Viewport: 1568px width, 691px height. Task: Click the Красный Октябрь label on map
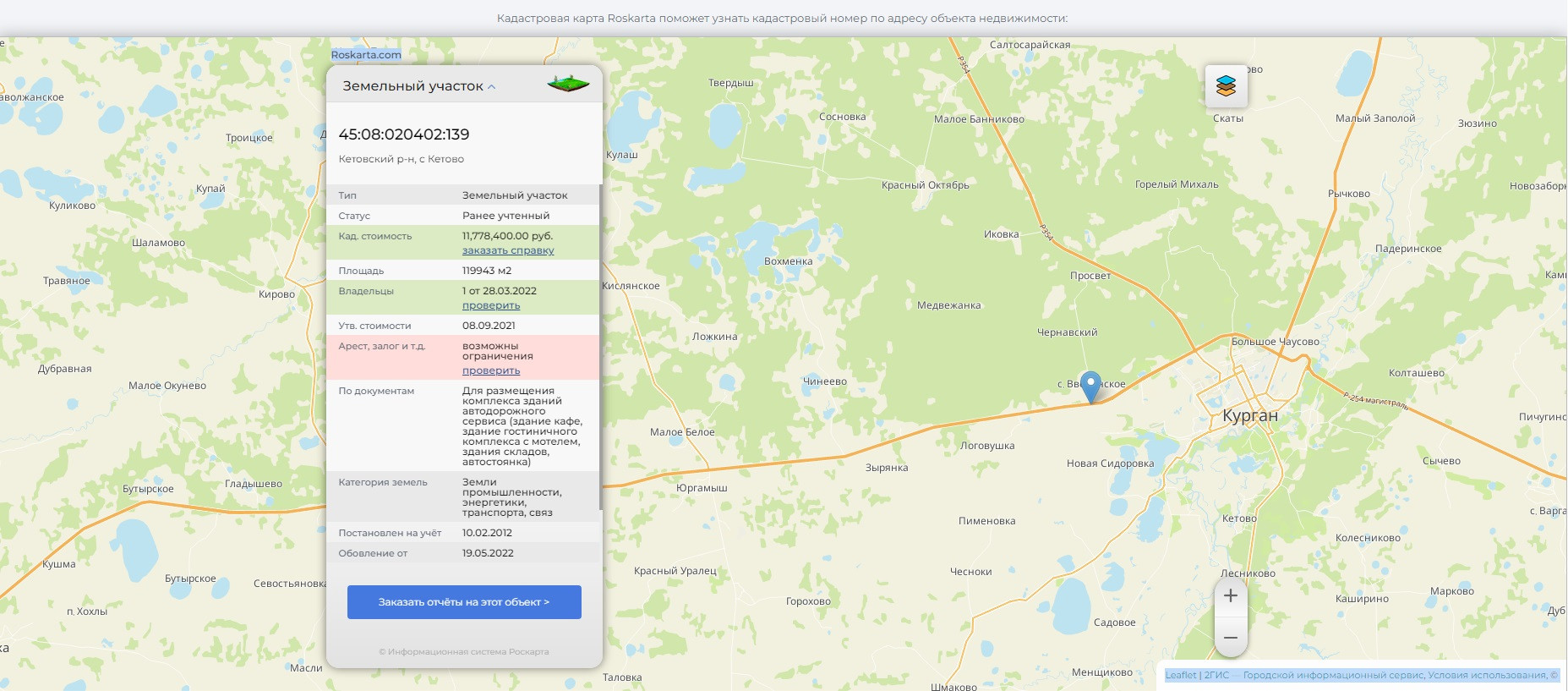click(926, 185)
